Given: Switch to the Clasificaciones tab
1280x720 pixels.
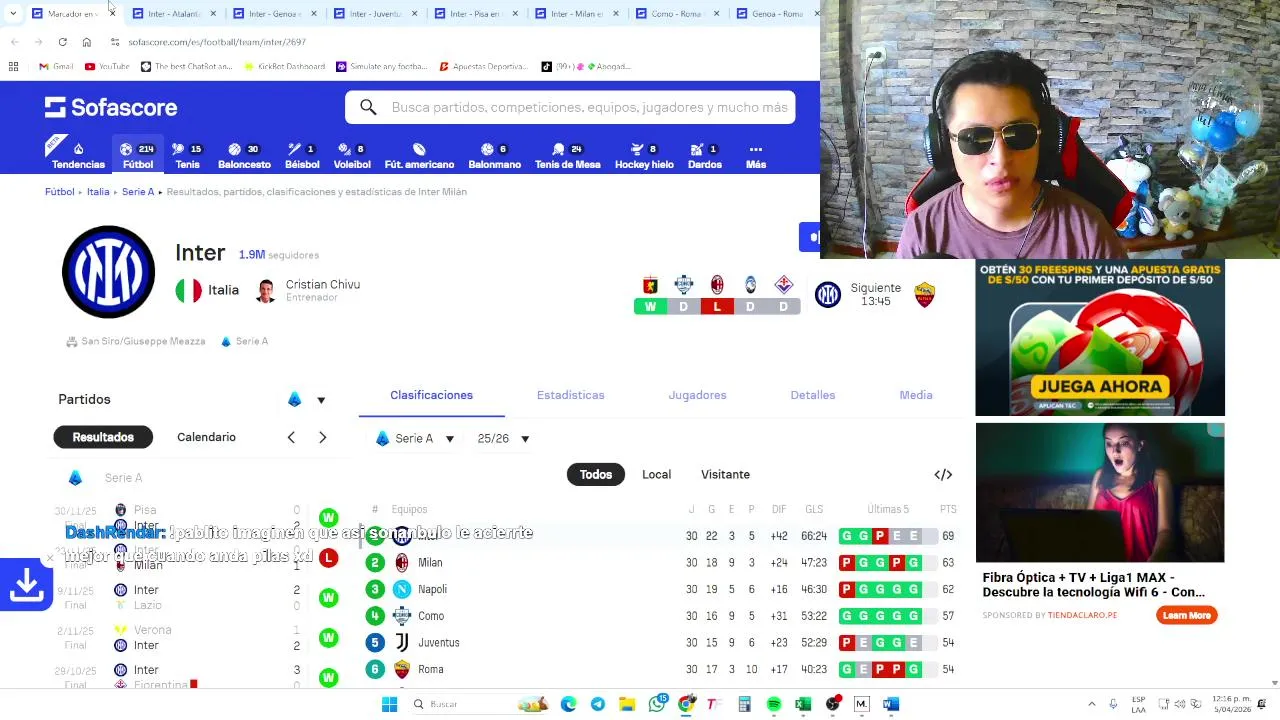Looking at the screenshot, I should (431, 395).
